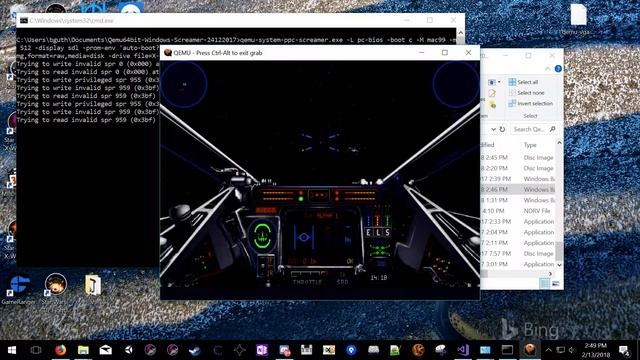Open Explorer open-with dropdown arrow

point(499,82)
